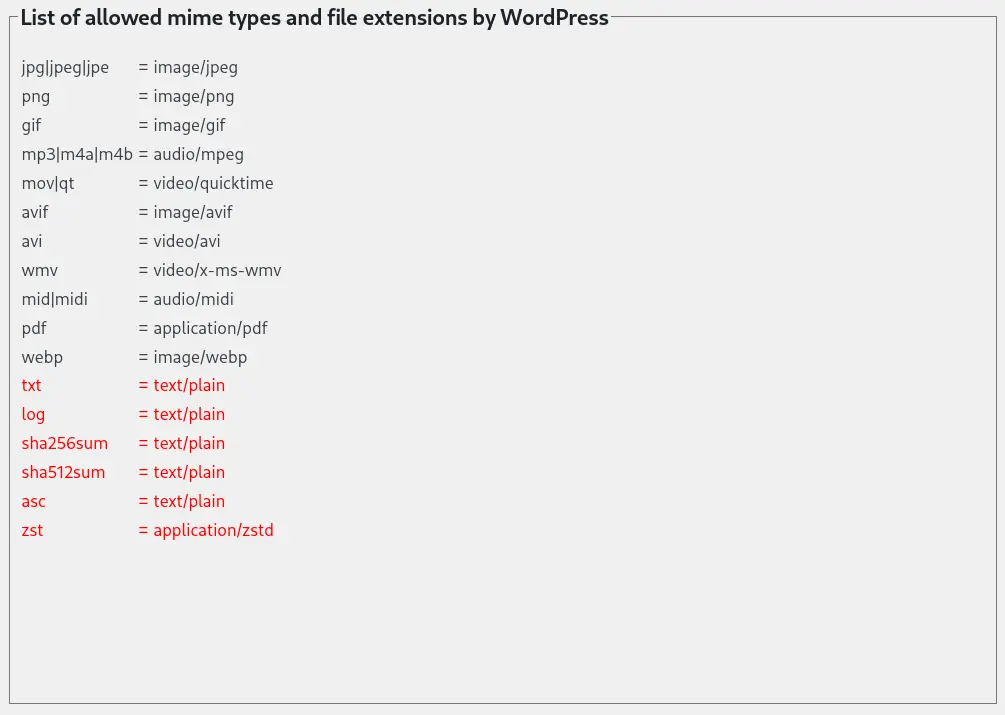This screenshot has height=715, width=1005.
Task: Click the '= application/zstd' mime type
Action: [x=206, y=530]
